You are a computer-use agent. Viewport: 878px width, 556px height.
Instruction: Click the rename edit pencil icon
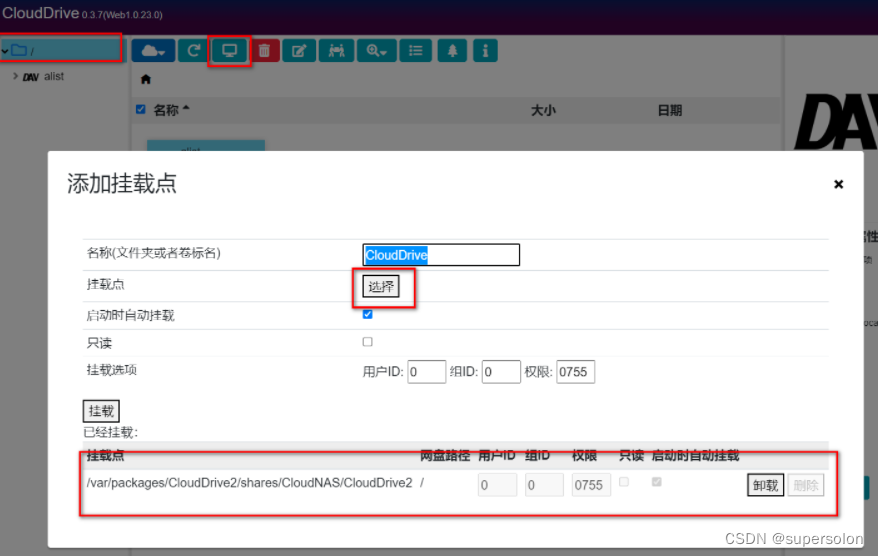[299, 51]
